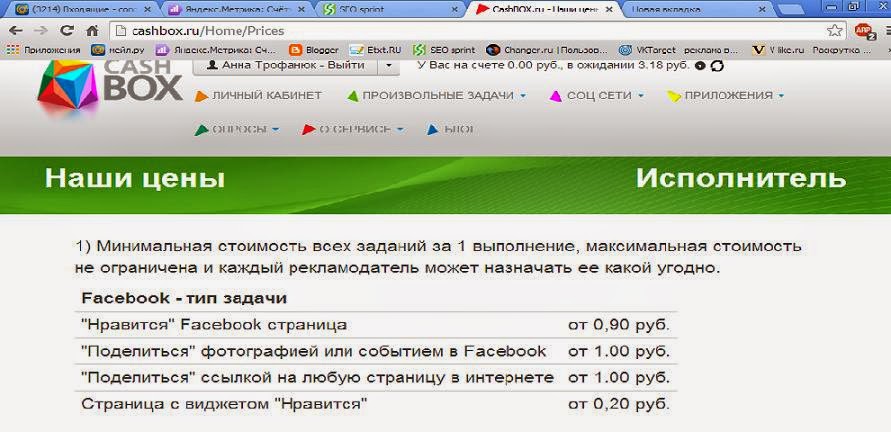Open the Личный кабинет menu item
891x432 pixels.
coord(267,95)
